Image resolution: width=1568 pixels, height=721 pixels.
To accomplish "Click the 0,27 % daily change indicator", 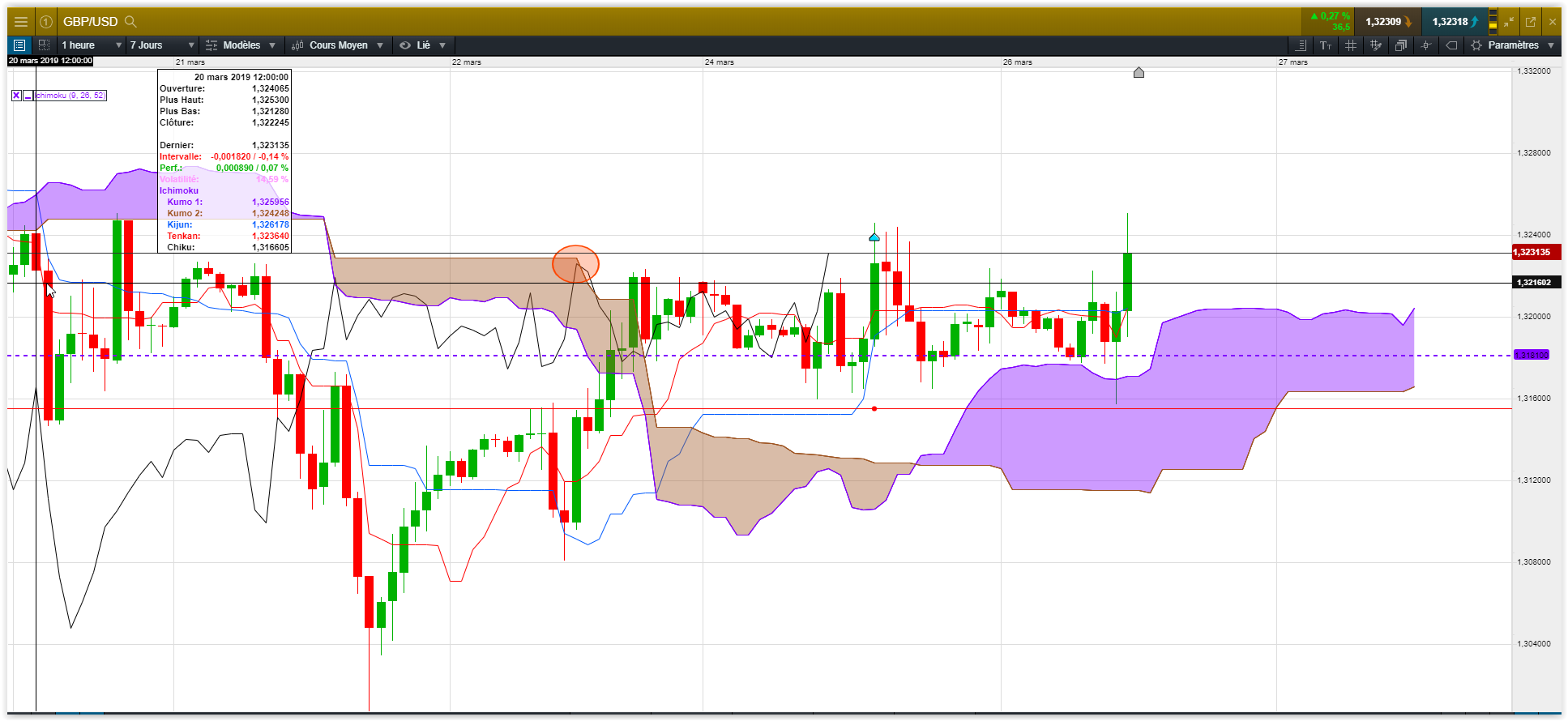I will [x=1330, y=16].
